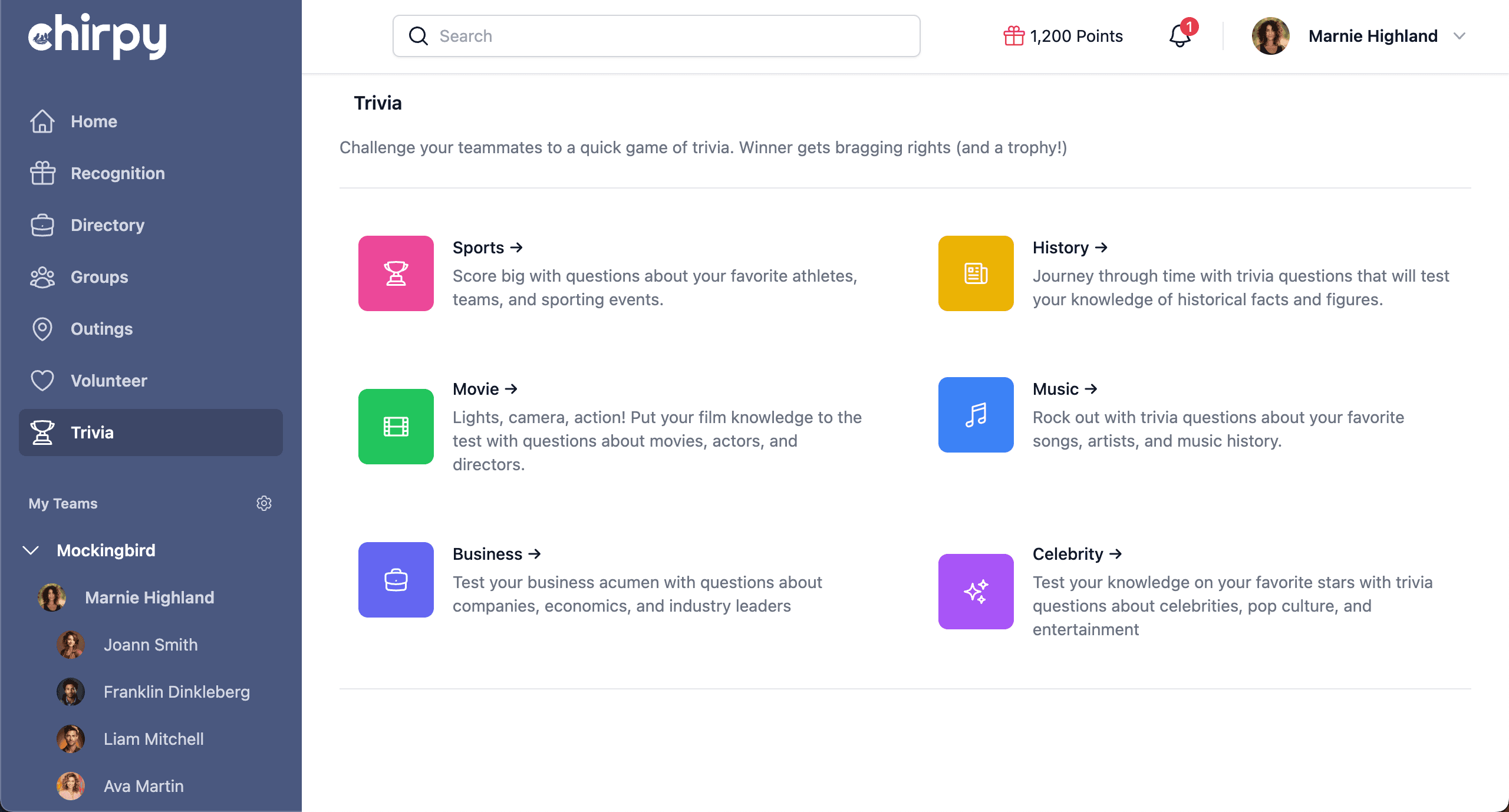Viewport: 1509px width, 812px height.
Task: Click the Business trivia category icon
Action: (395, 580)
